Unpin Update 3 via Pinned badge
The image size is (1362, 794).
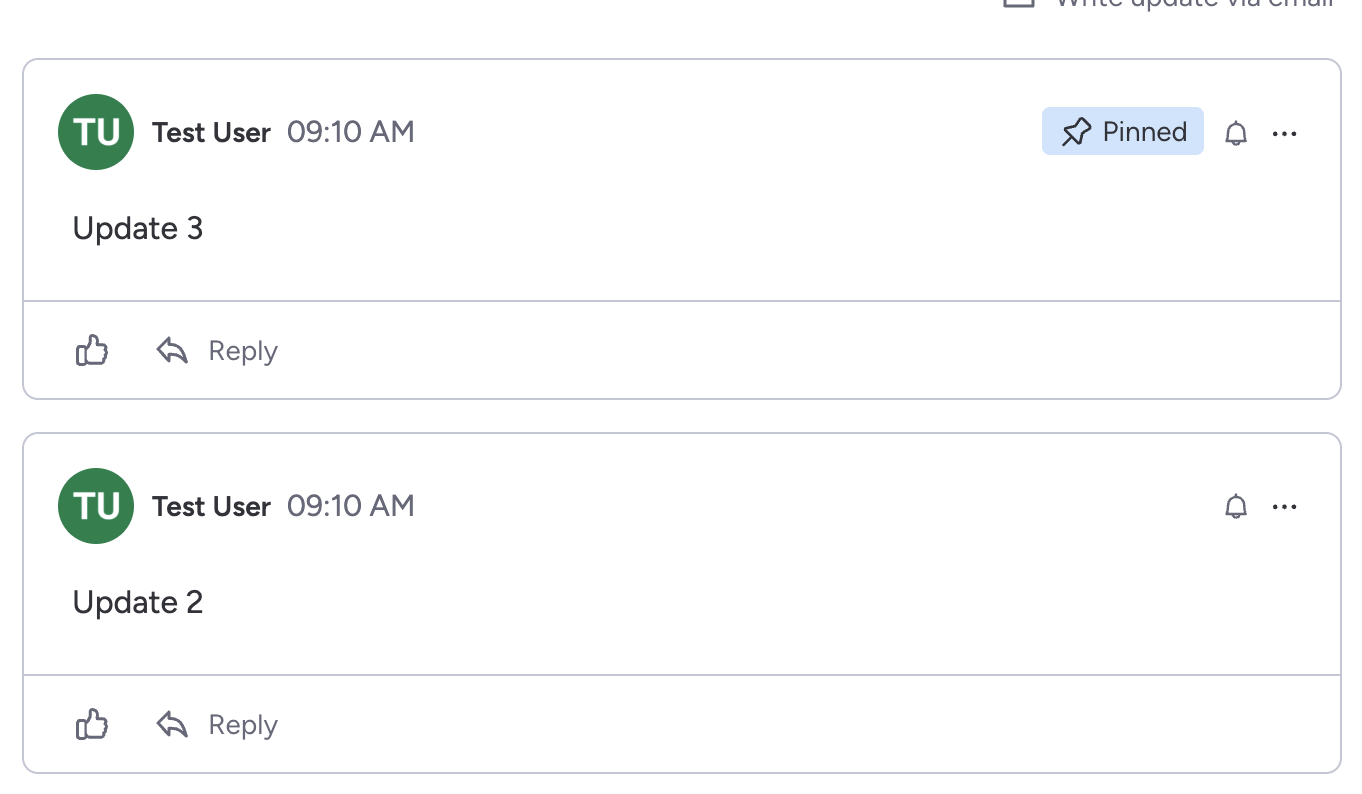[1123, 132]
